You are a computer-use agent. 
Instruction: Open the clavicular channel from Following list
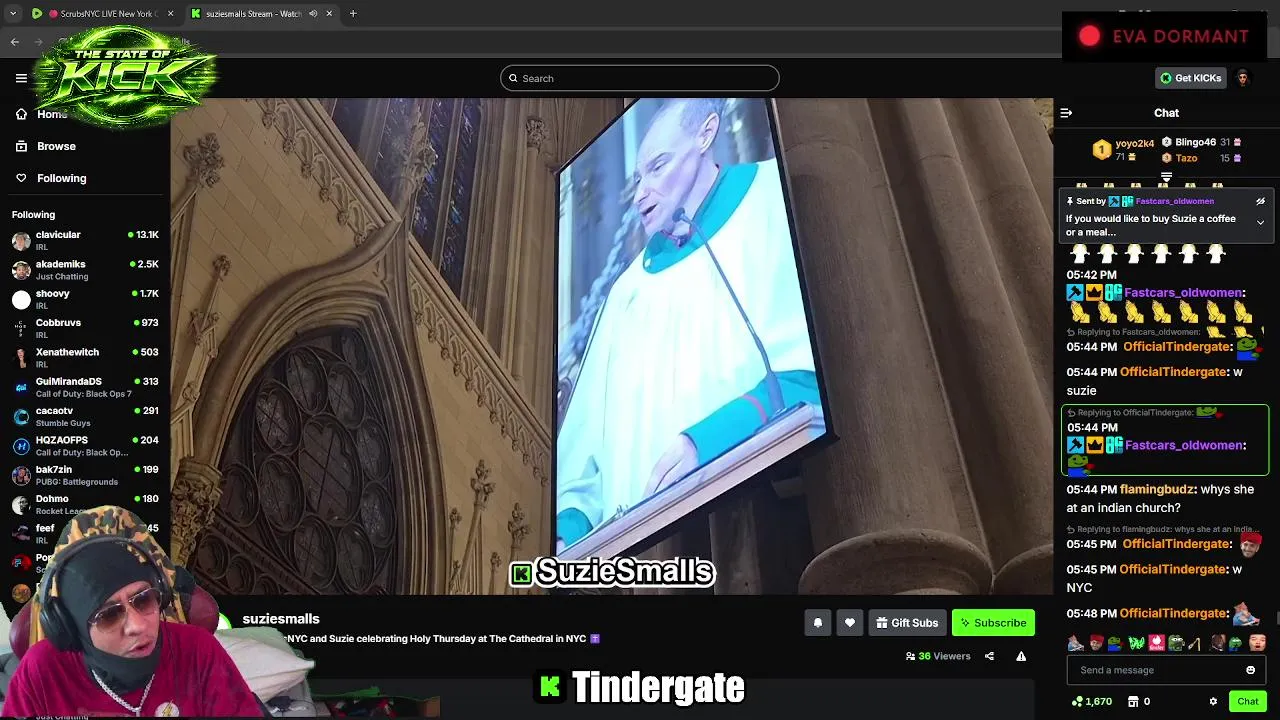(86, 240)
